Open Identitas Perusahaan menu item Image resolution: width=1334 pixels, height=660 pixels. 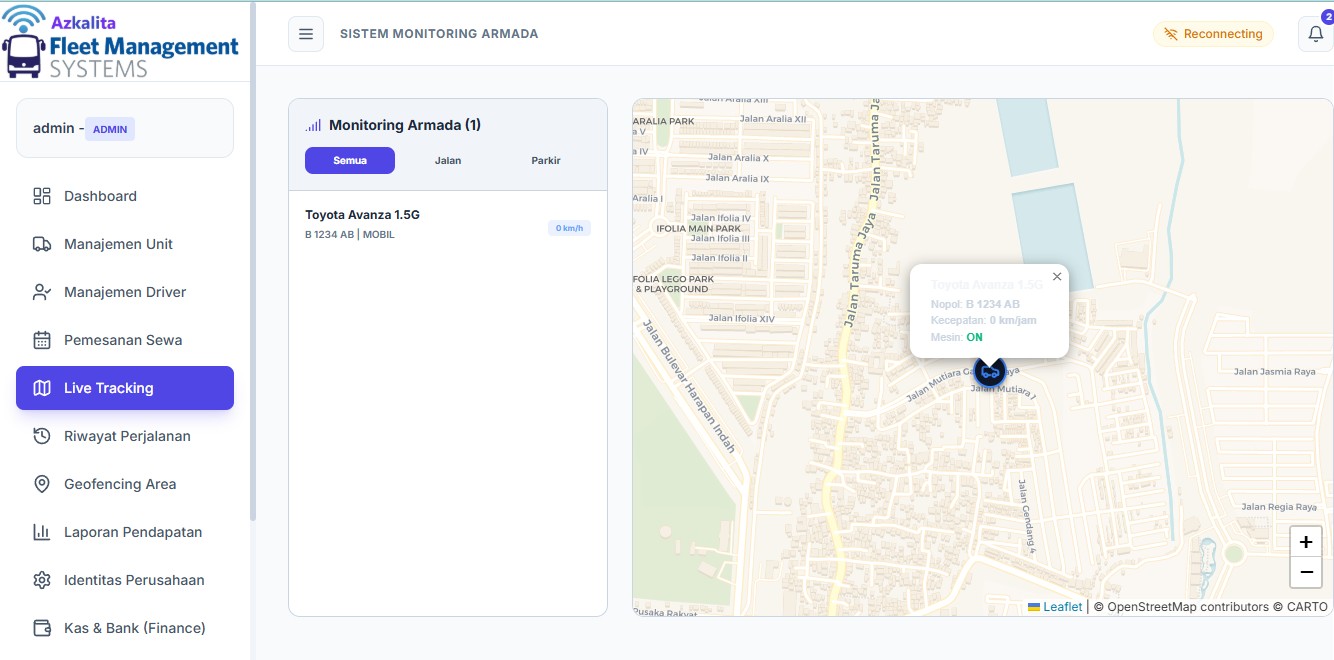[x=125, y=580]
